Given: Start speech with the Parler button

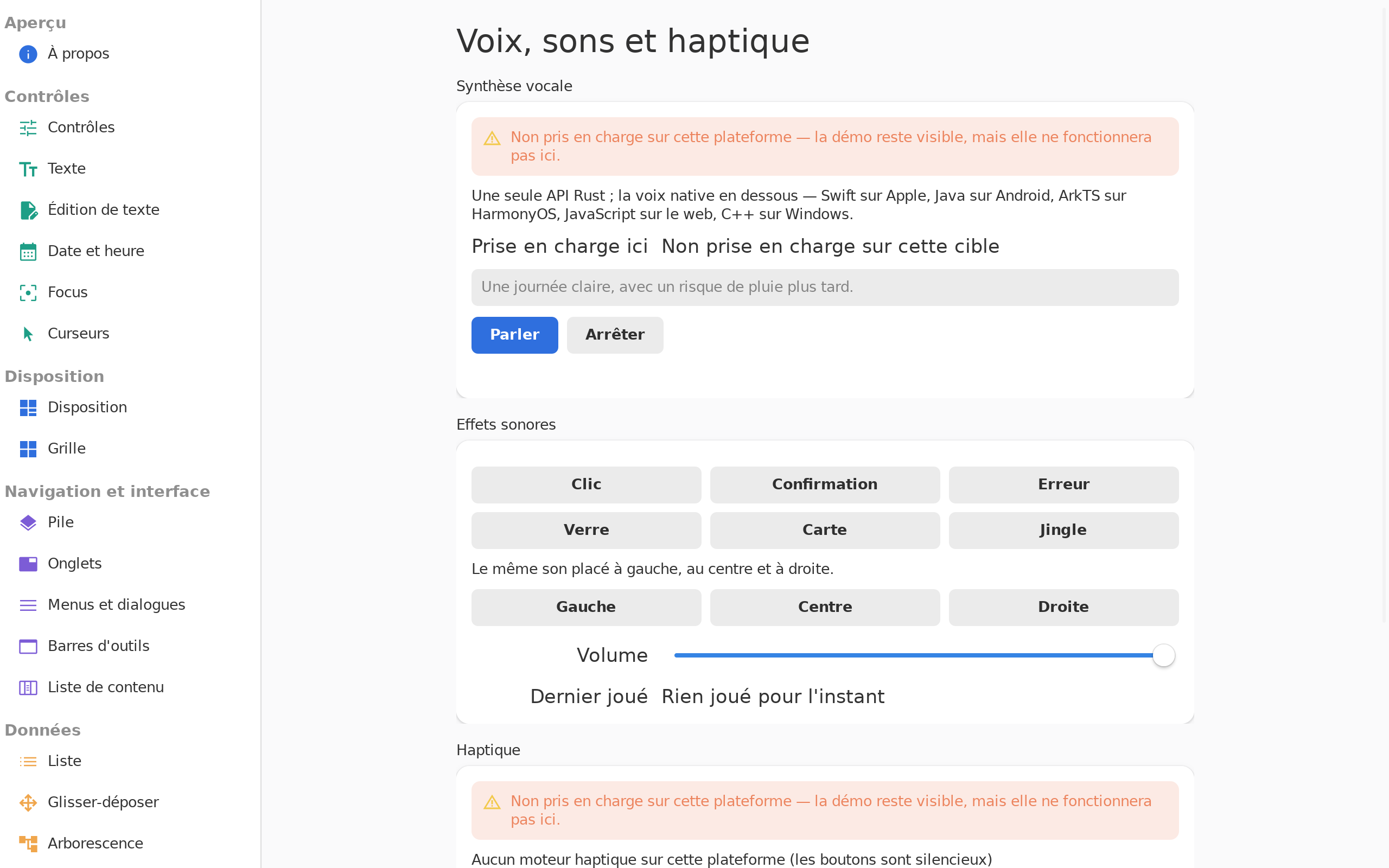Looking at the screenshot, I should [x=514, y=335].
